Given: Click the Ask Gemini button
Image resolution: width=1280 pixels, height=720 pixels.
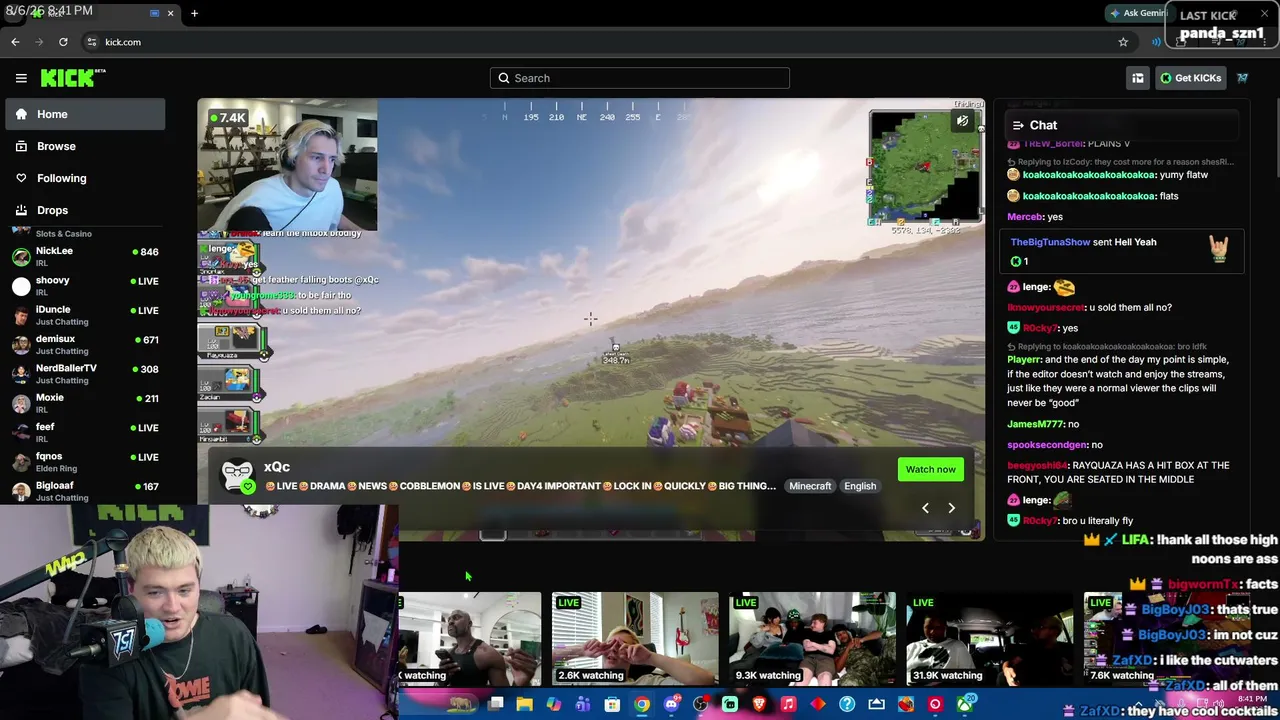Looking at the screenshot, I should tap(1138, 13).
